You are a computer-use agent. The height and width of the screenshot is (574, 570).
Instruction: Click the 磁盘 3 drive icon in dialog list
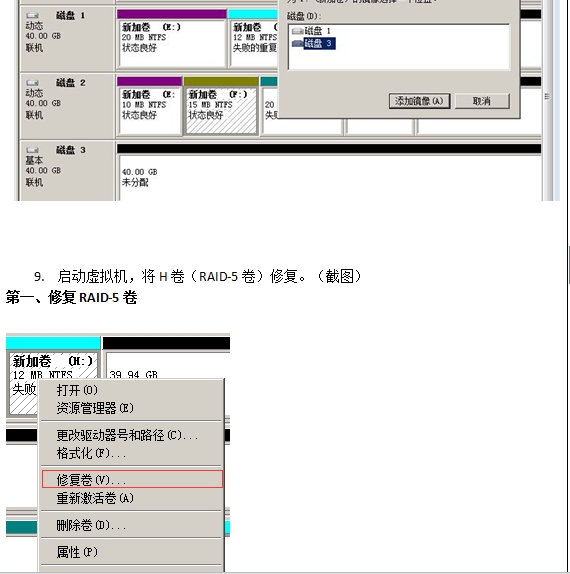click(x=297, y=44)
